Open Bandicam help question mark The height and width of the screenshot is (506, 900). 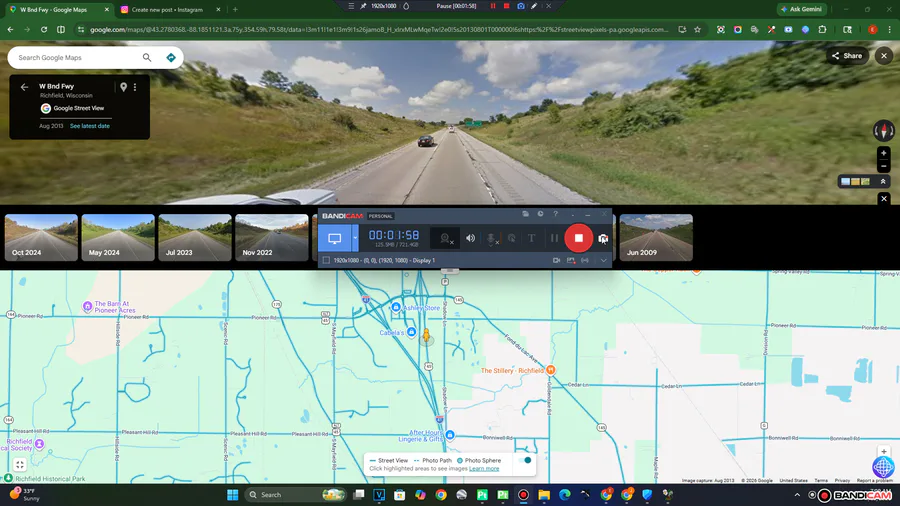[x=555, y=214]
